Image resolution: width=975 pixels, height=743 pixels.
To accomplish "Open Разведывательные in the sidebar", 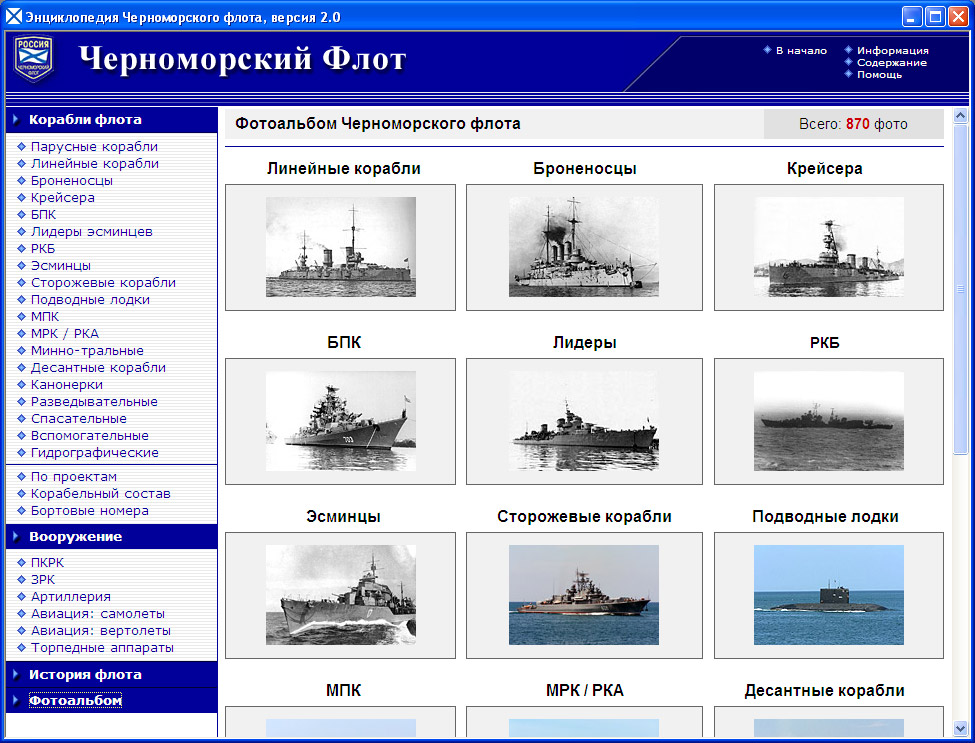I will (95, 402).
